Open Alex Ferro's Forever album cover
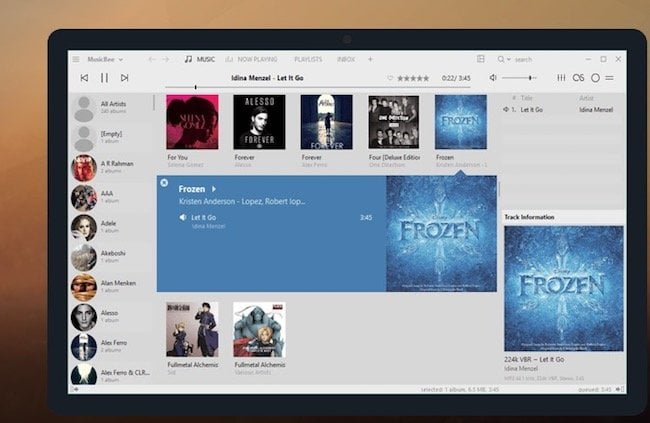 [327, 122]
